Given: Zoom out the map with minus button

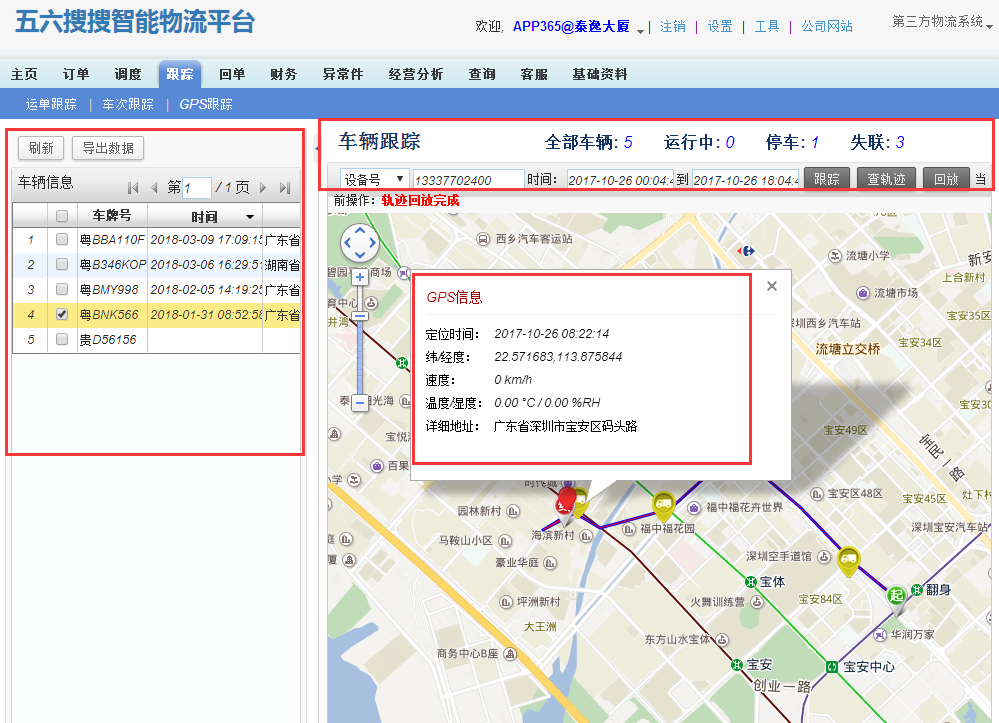Looking at the screenshot, I should coord(360,403).
